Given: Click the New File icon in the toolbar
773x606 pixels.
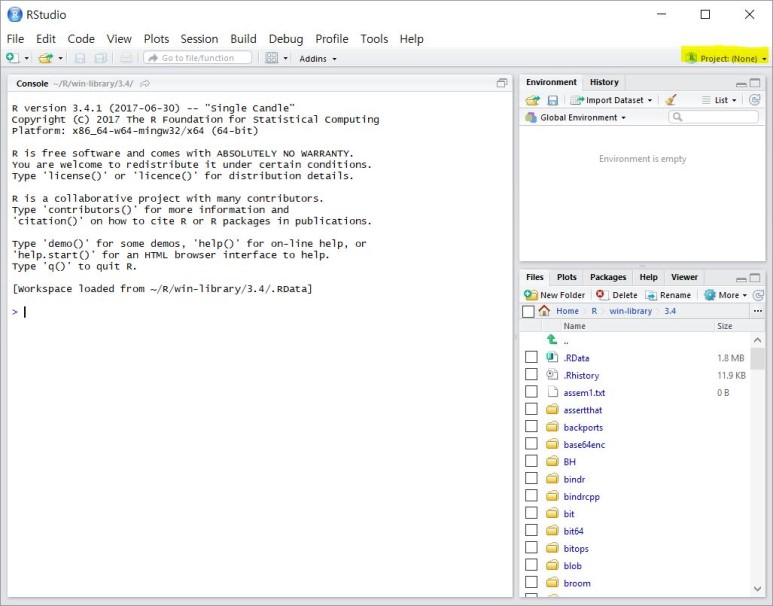Looking at the screenshot, I should 12,58.
